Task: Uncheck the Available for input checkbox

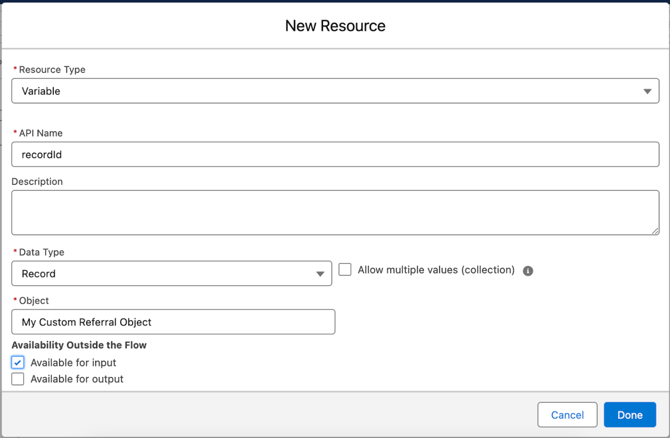Action: 18,362
